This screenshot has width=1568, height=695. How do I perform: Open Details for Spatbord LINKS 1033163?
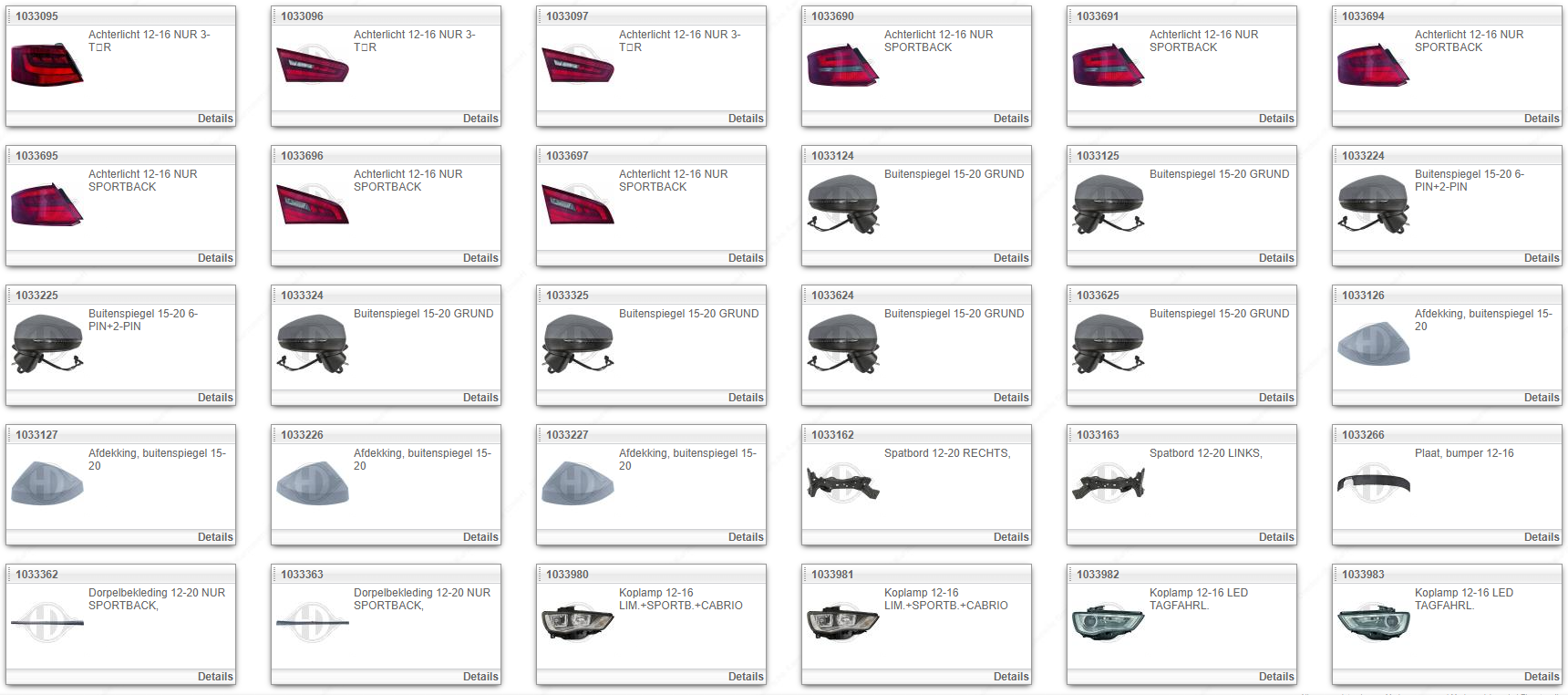tap(1275, 537)
